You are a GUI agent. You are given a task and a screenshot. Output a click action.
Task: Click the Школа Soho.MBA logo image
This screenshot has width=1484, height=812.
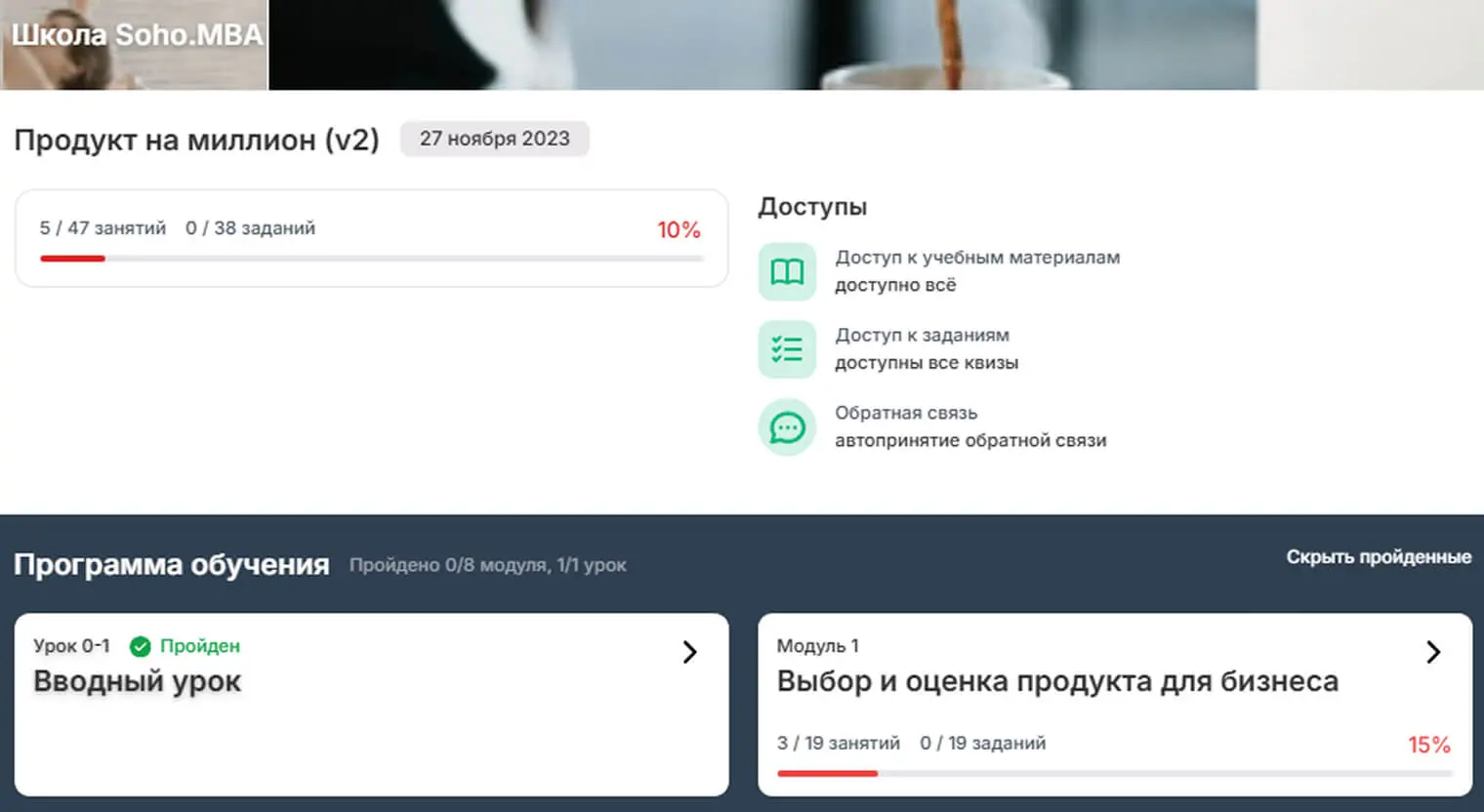click(134, 36)
